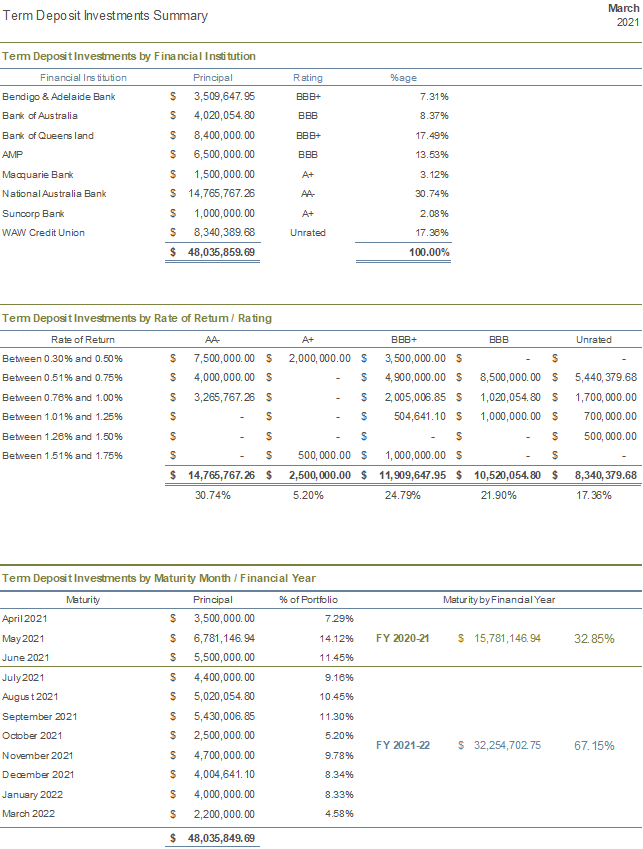The image size is (643, 849).
Task: Select the 'Suncorp Bank' row label
Action: tap(33, 213)
